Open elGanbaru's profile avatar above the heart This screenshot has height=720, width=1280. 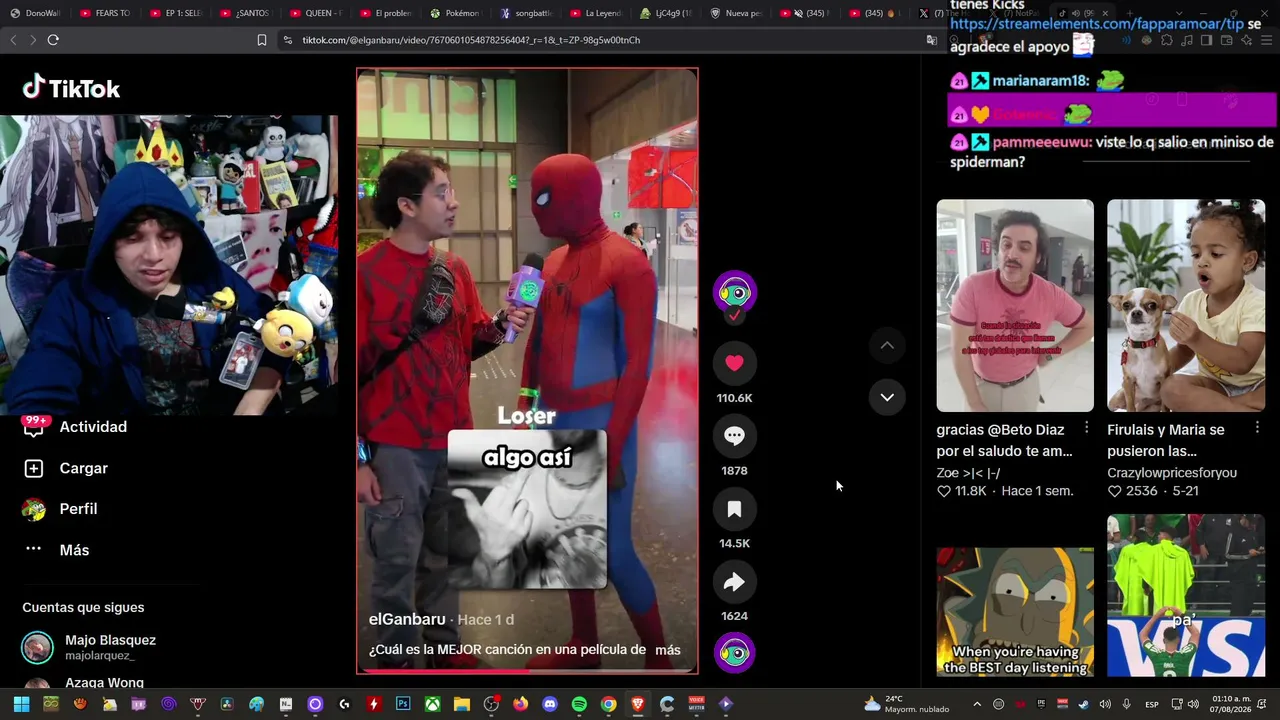tap(734, 292)
